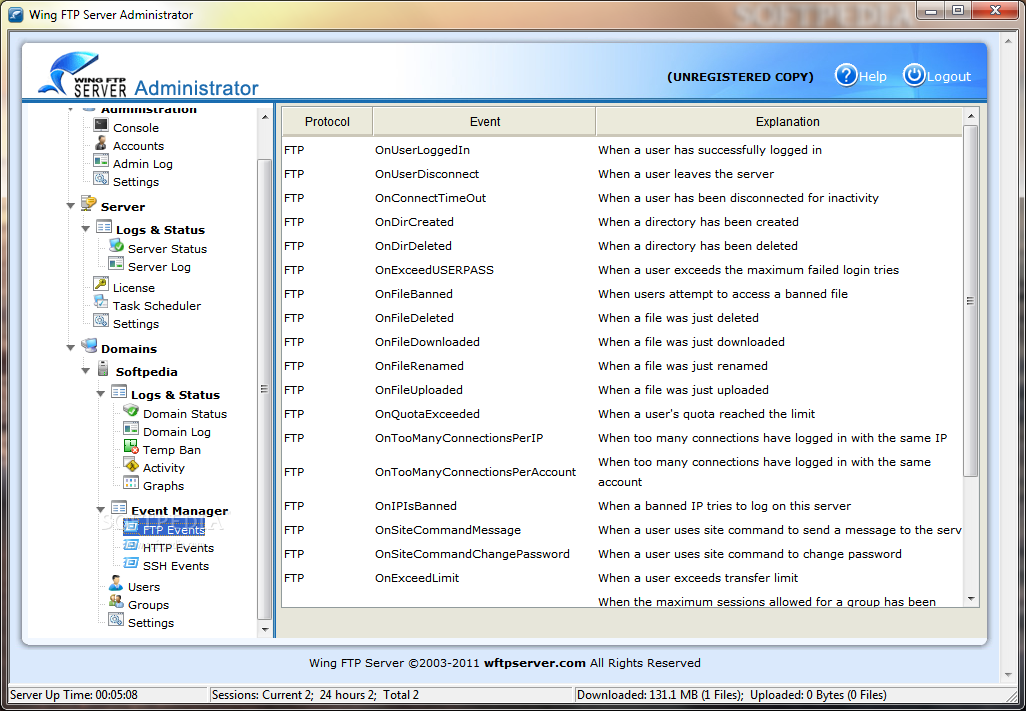Click the Accounts person icon
Viewport: 1026px width, 711px height.
coord(101,143)
